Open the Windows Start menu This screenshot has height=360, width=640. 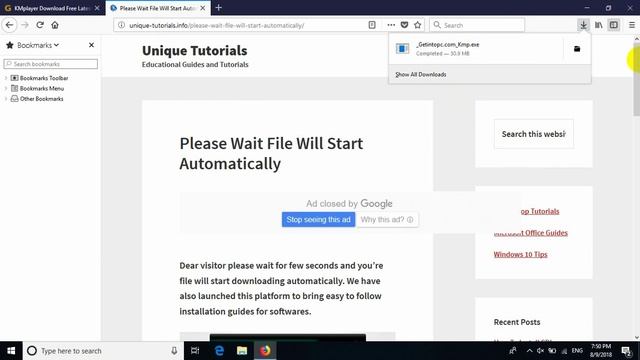[x=11, y=351]
